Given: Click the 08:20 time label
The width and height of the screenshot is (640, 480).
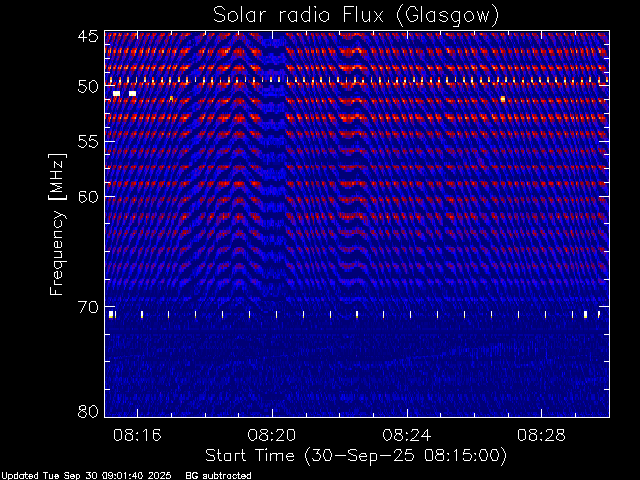Looking at the screenshot, I should click(272, 435).
